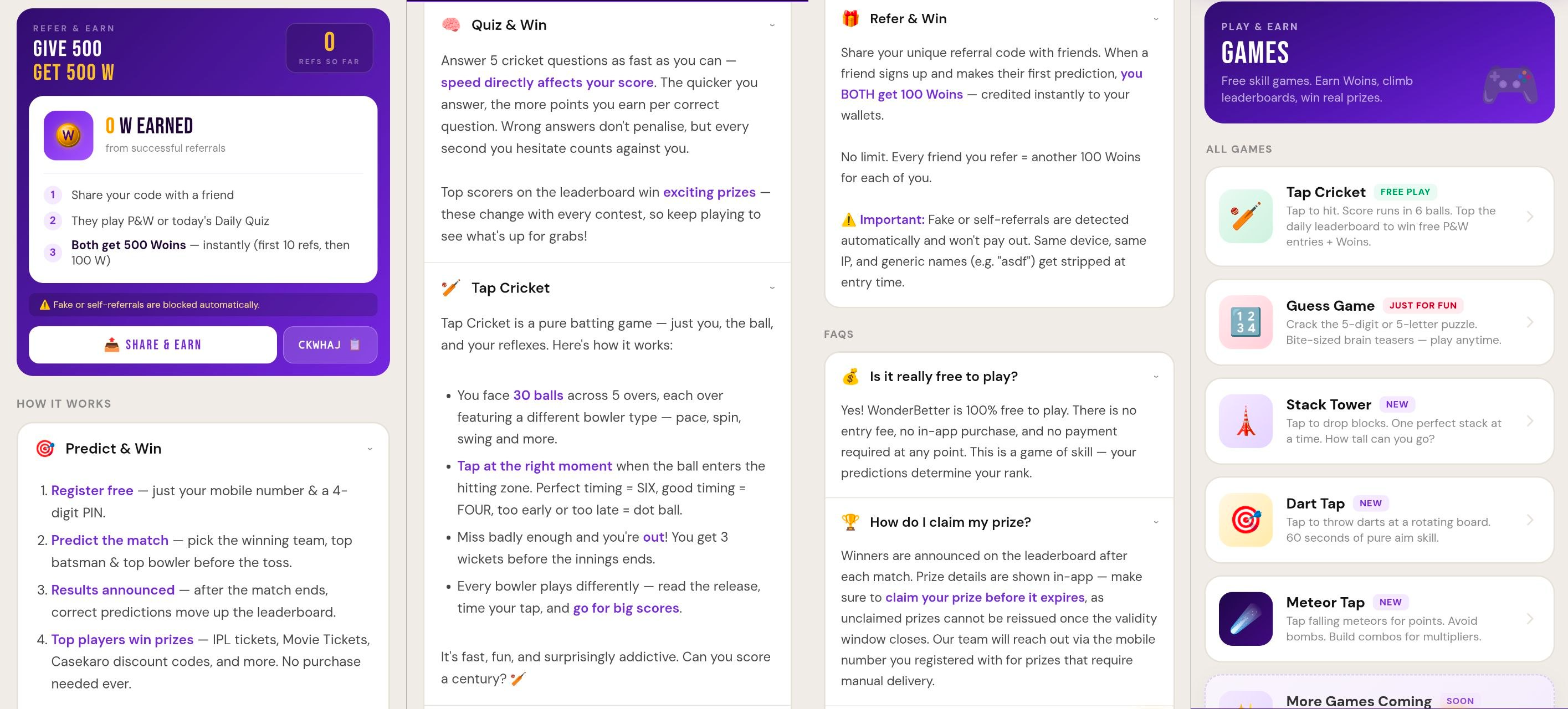Collapse the Tap Cricket how-it-works section
1568x709 pixels.
coord(772,288)
